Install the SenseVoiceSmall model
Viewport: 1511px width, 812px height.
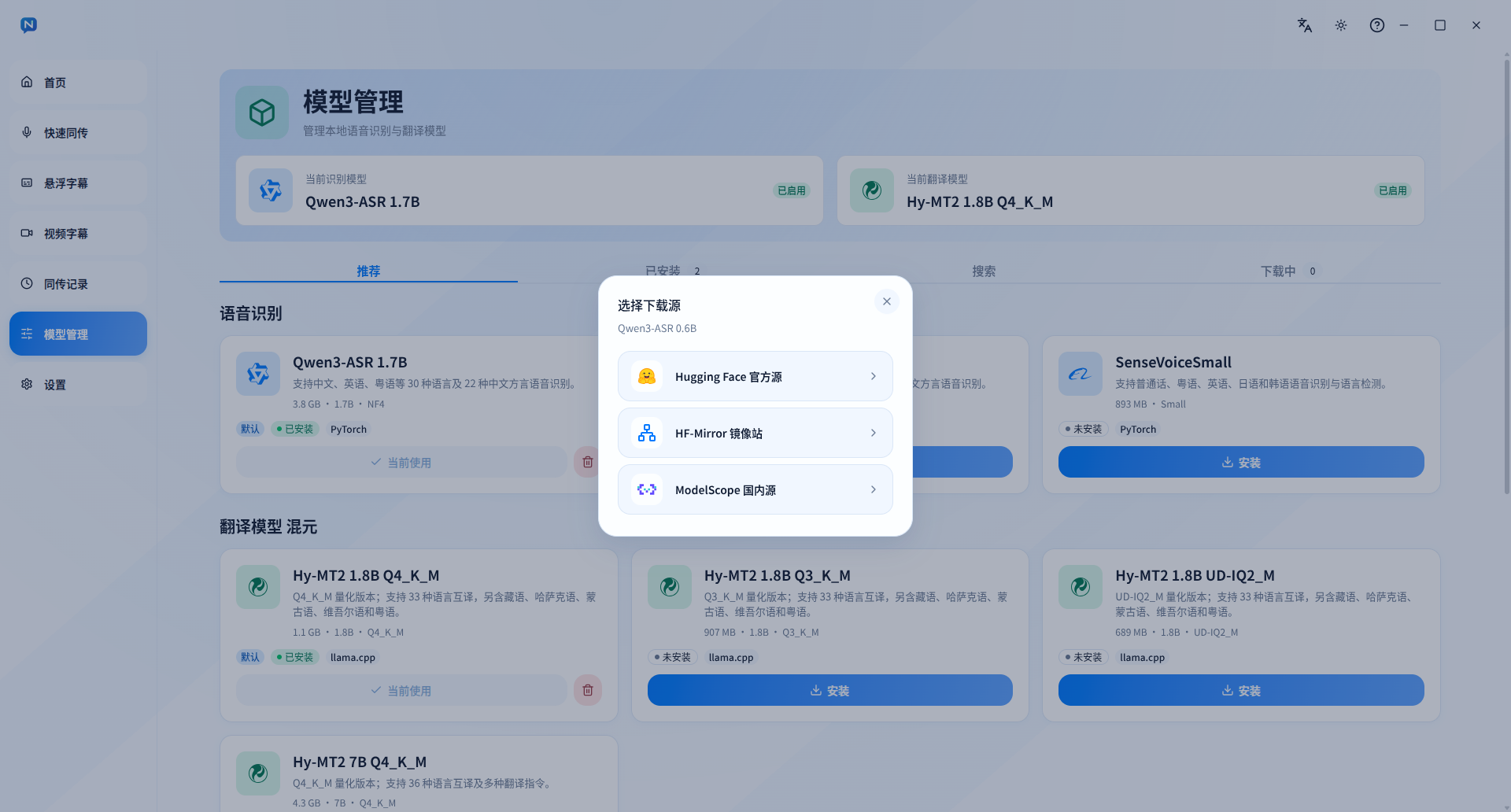(1241, 462)
